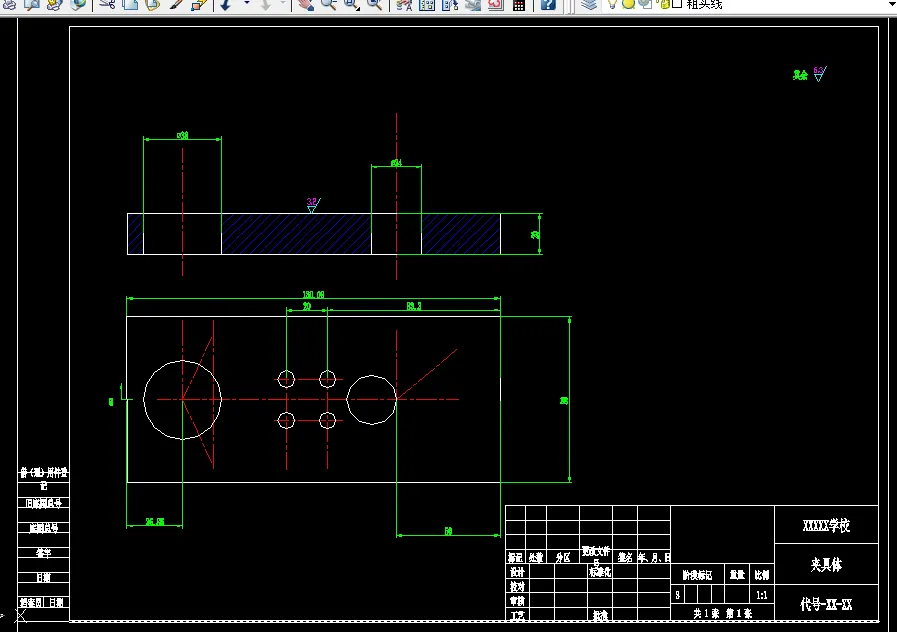Screen dimensions: 897x632
Task: Click the Block Editor icon
Action: 199,5
